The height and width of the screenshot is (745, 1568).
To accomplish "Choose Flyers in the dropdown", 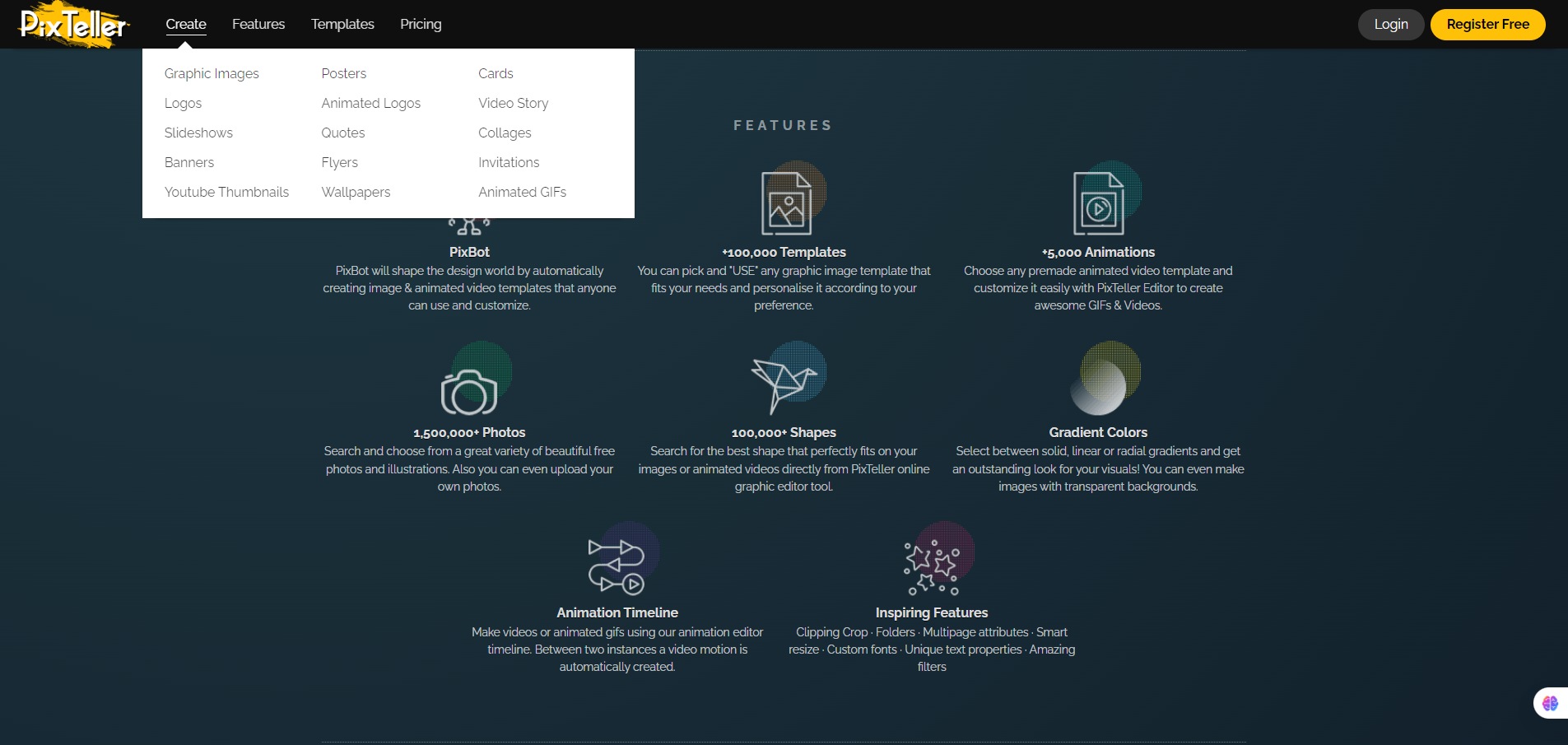I will (x=340, y=162).
